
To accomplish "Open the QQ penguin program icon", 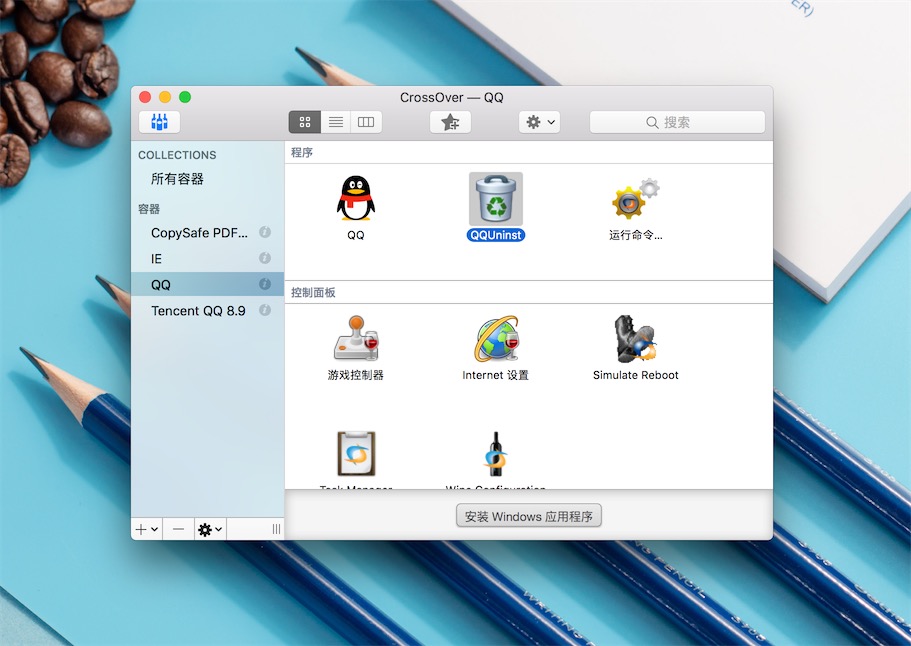I will tap(356, 199).
